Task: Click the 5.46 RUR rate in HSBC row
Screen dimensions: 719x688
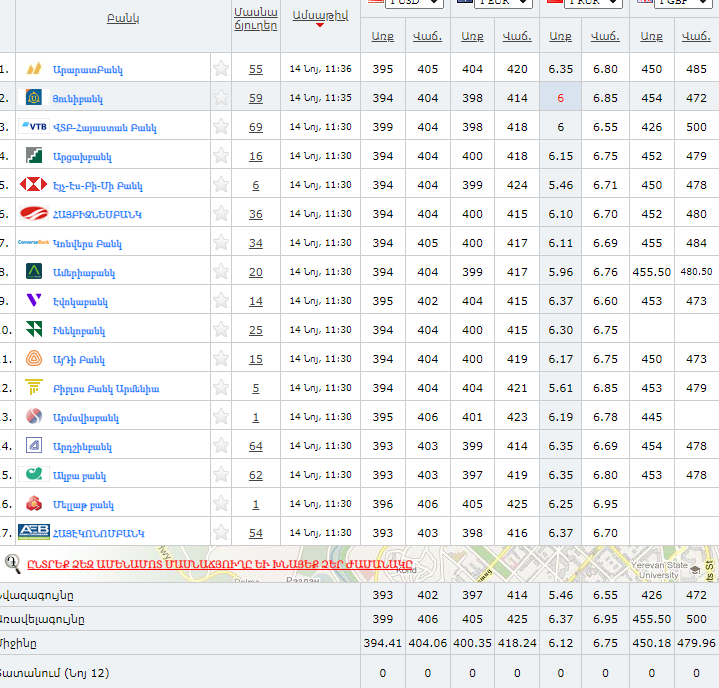Action: (x=560, y=185)
